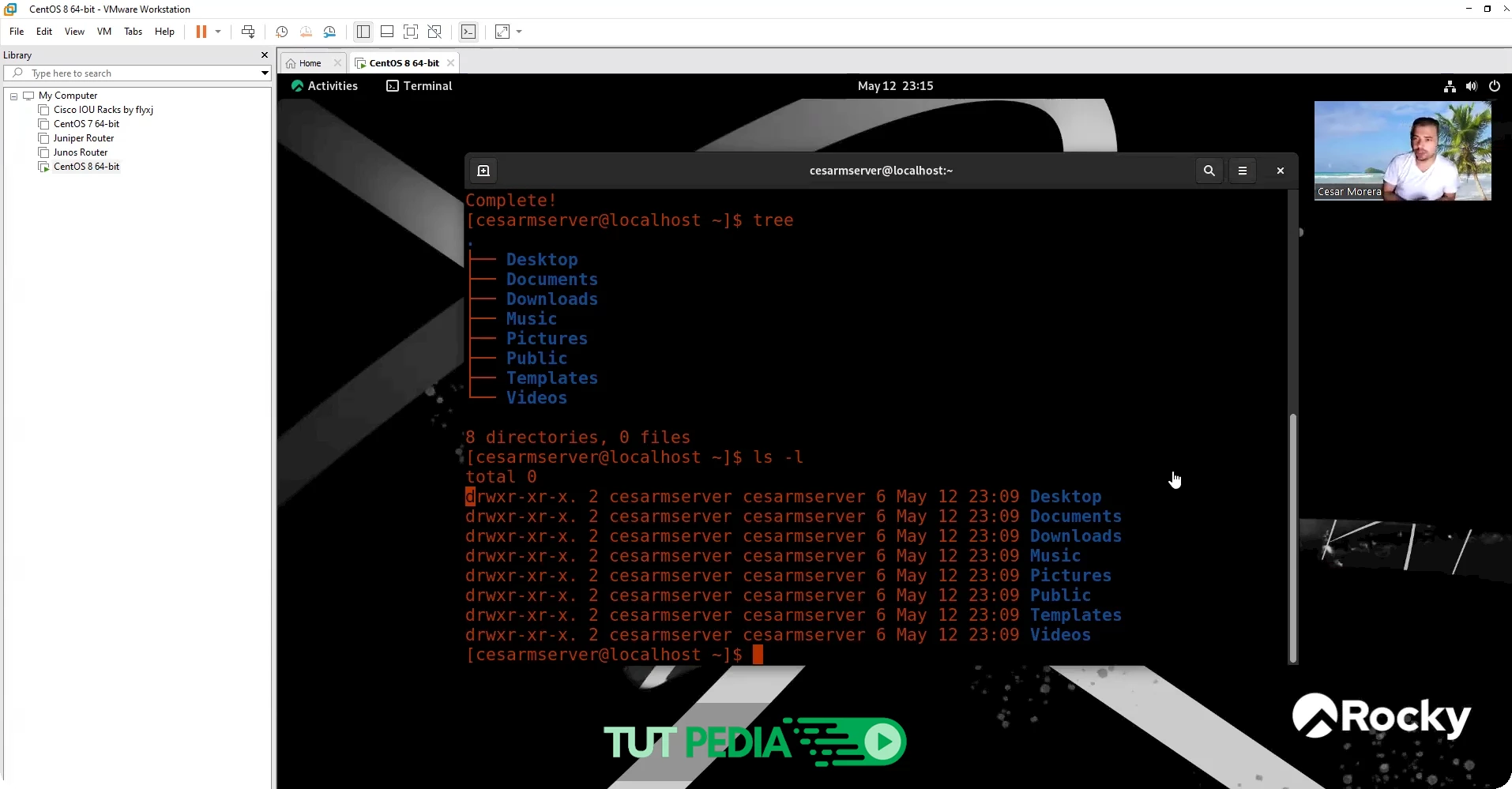Click Templates in the tree output
This screenshot has height=789, width=1512.
552,378
